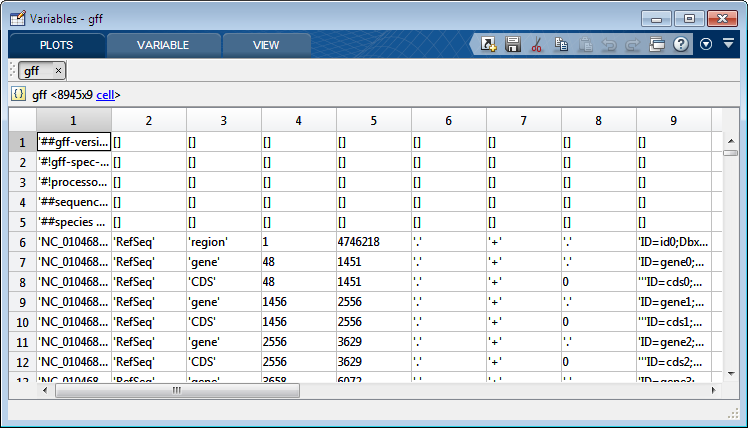This screenshot has height=428, width=748.
Task: Click the Undo arrow icon
Action: [609, 44]
